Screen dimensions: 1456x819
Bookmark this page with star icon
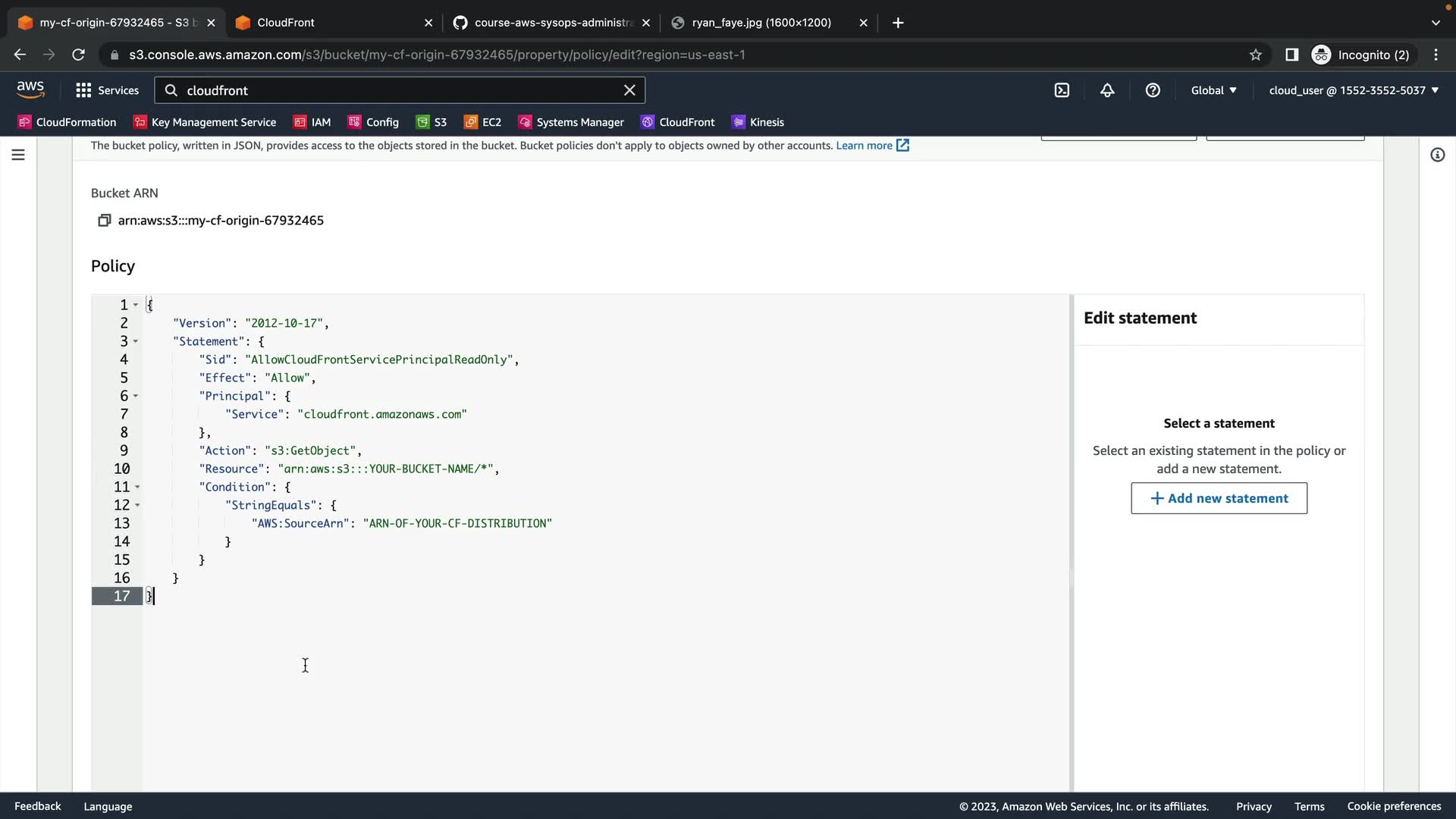pyautogui.click(x=1256, y=55)
